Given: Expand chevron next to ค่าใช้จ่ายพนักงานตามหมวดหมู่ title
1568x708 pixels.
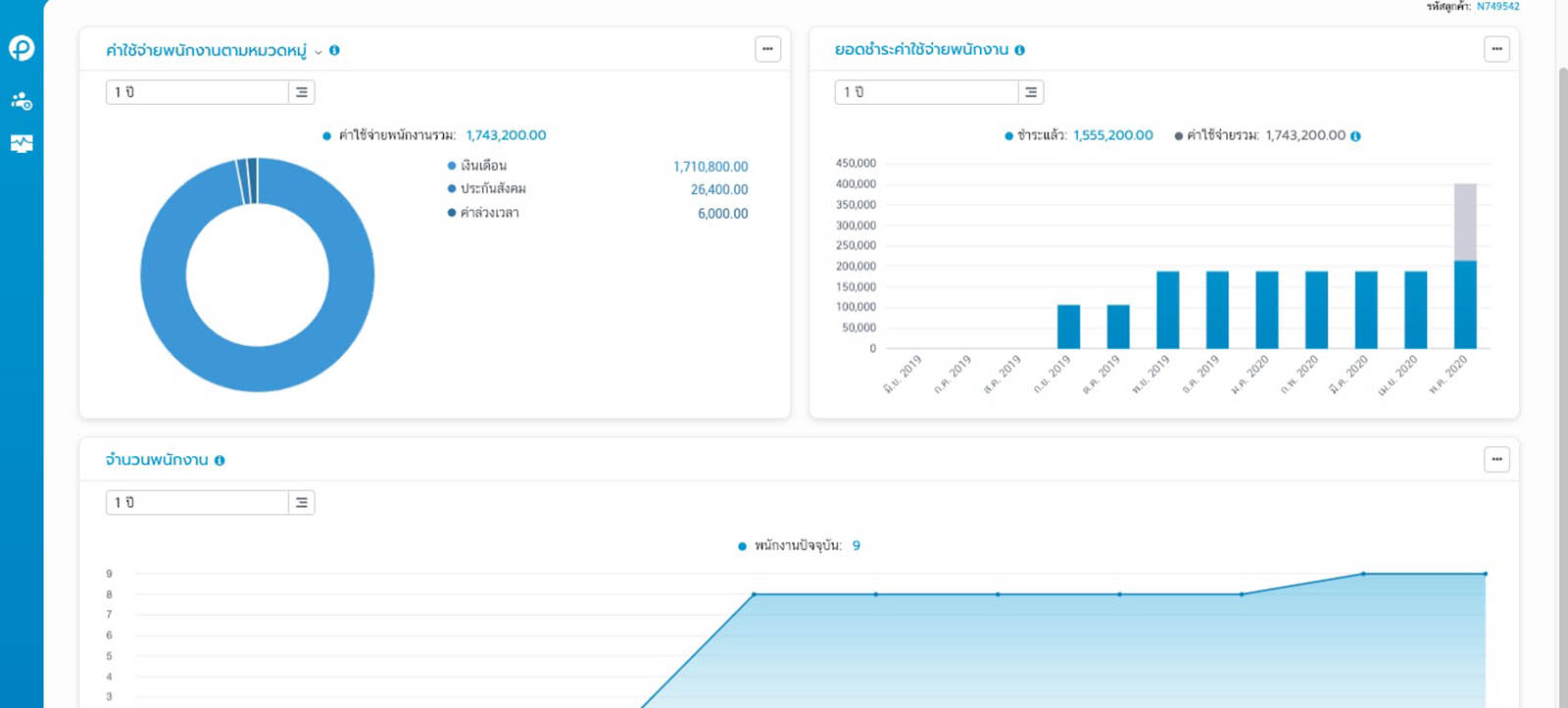Looking at the screenshot, I should (x=318, y=52).
